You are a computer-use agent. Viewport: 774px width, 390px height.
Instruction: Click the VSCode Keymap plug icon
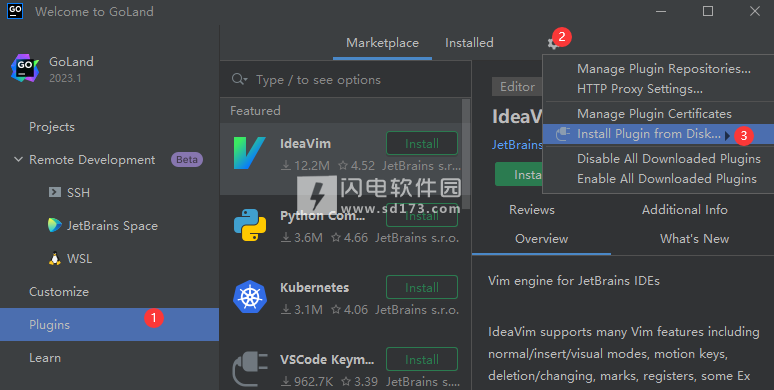click(x=250, y=369)
